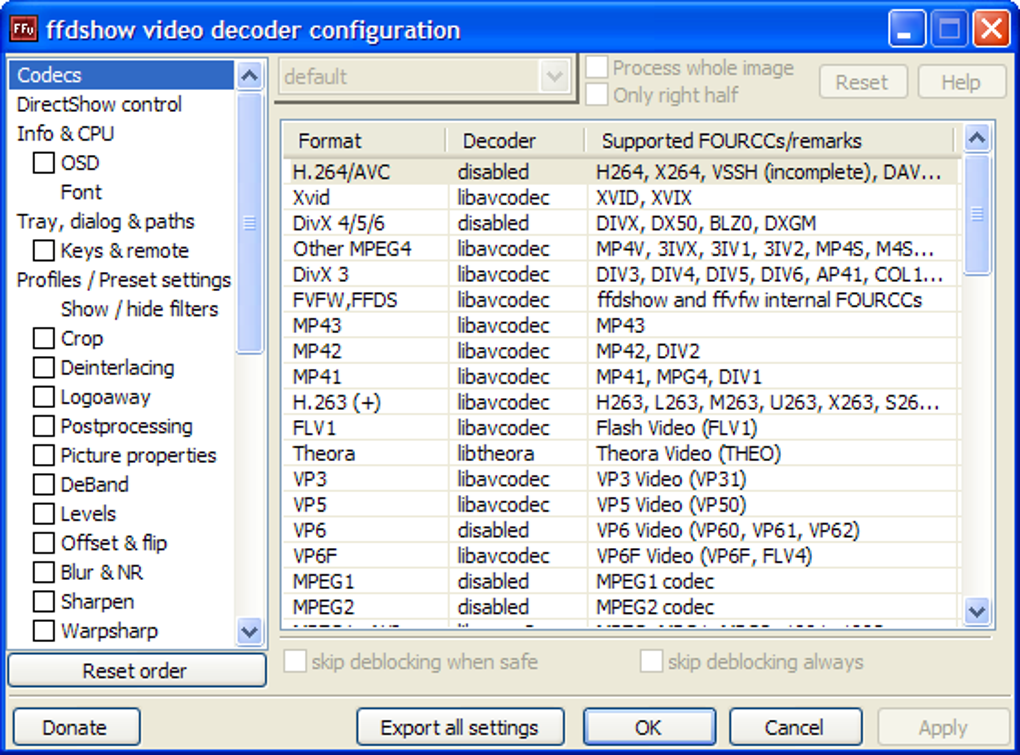Select Codecs in the left tree
This screenshot has width=1020, height=755.
(x=121, y=75)
